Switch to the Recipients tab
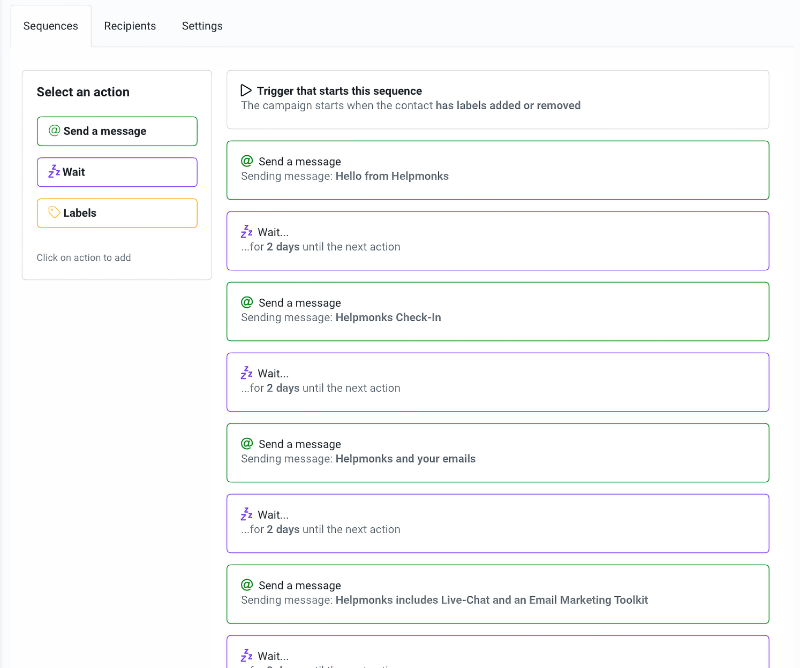Screen dimensions: 800x668 pyautogui.click(x=130, y=26)
